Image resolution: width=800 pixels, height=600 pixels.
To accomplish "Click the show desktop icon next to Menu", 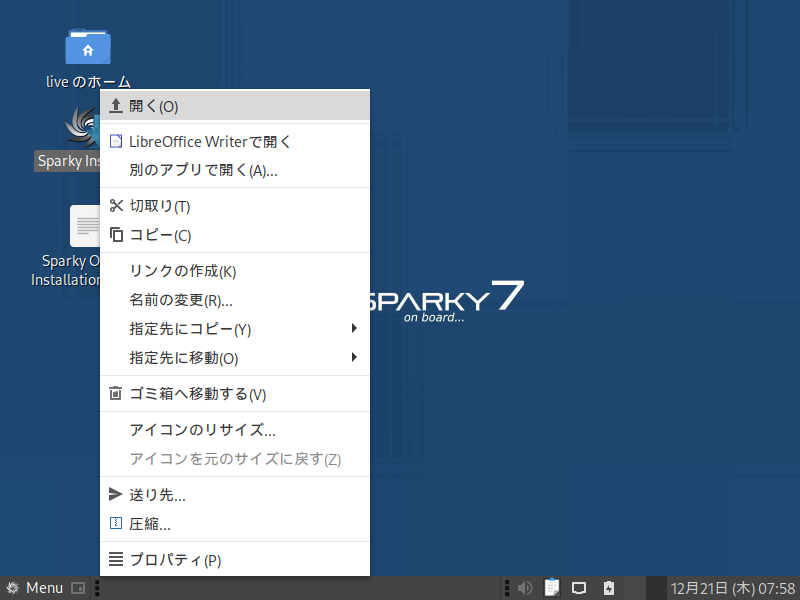I will click(78, 588).
